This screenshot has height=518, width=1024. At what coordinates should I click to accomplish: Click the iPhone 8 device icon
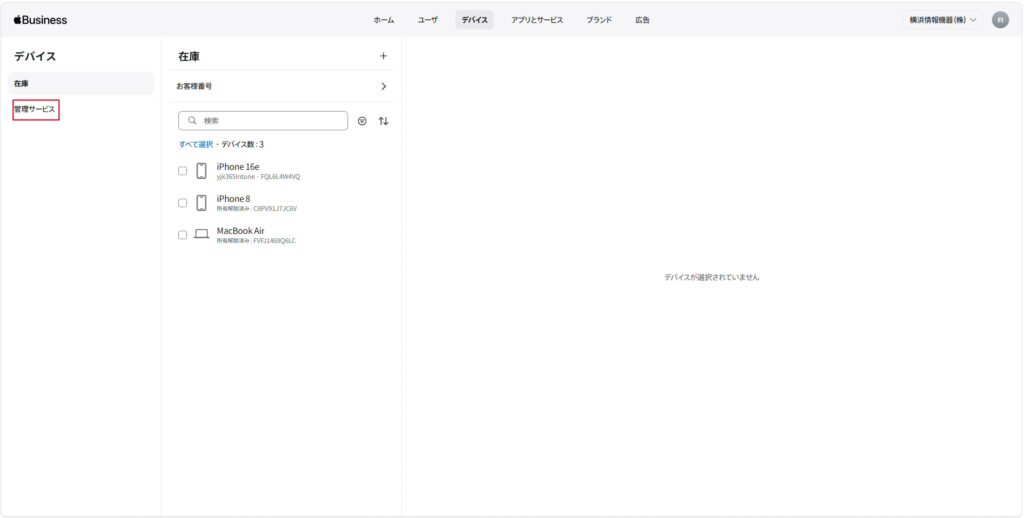pyautogui.click(x=201, y=203)
